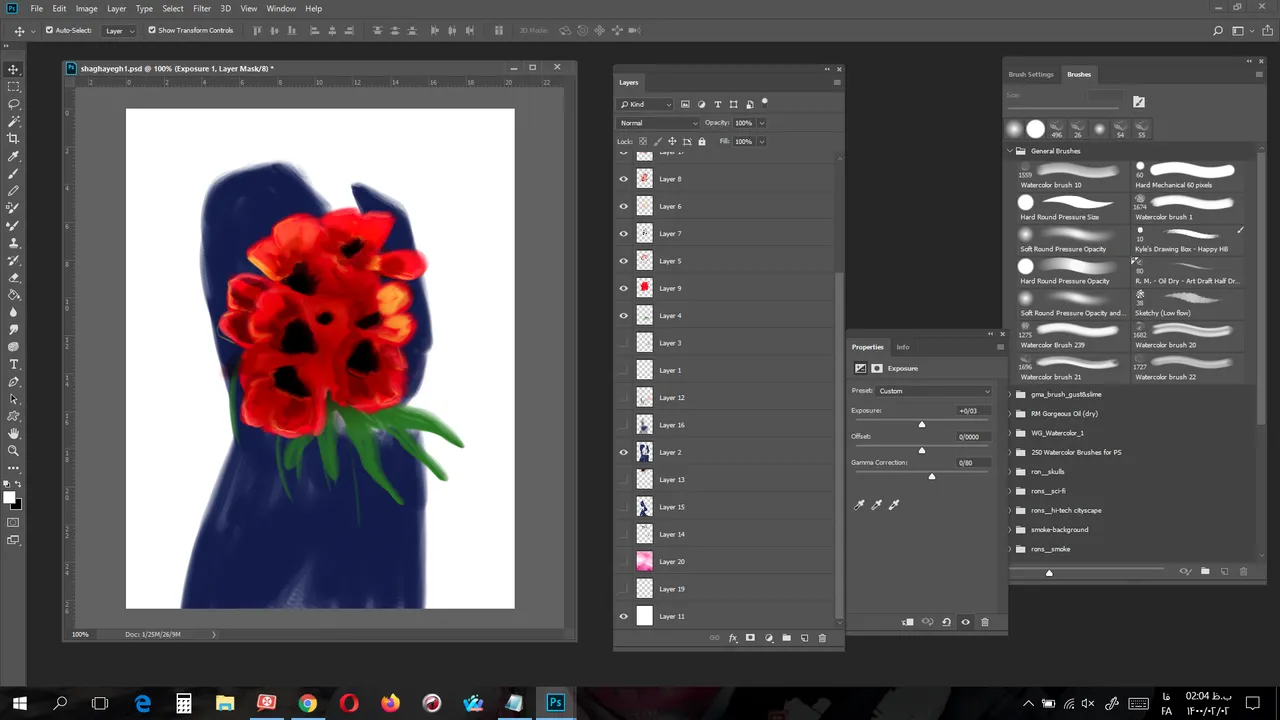The image size is (1280, 720).
Task: Select the Magic Wand tool
Action: (x=13, y=121)
